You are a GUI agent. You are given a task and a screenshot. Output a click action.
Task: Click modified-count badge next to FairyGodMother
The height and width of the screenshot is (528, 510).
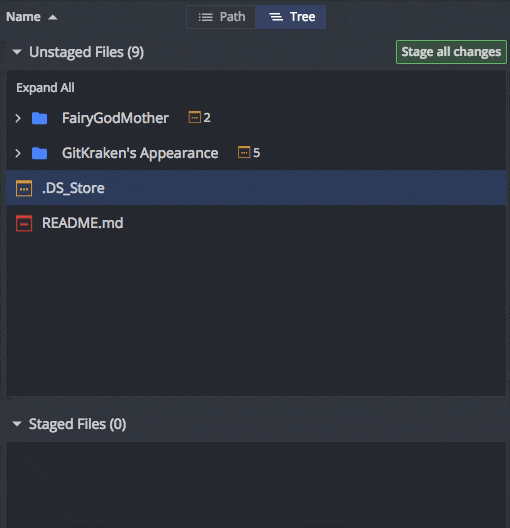click(x=199, y=118)
